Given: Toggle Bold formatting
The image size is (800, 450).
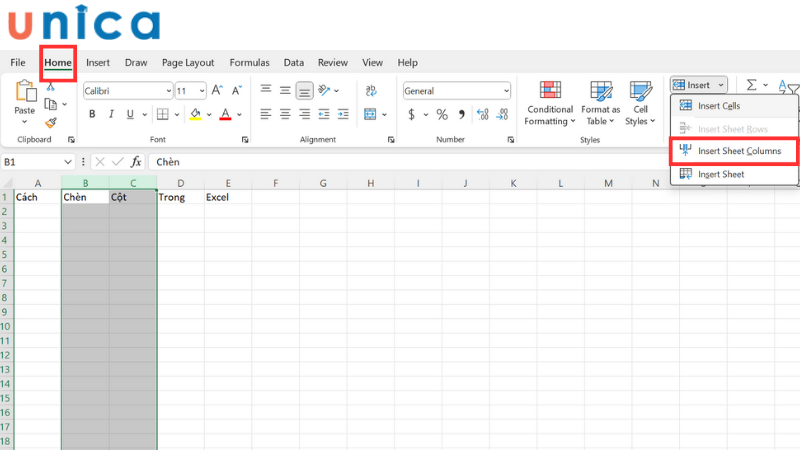Looking at the screenshot, I should [x=92, y=115].
